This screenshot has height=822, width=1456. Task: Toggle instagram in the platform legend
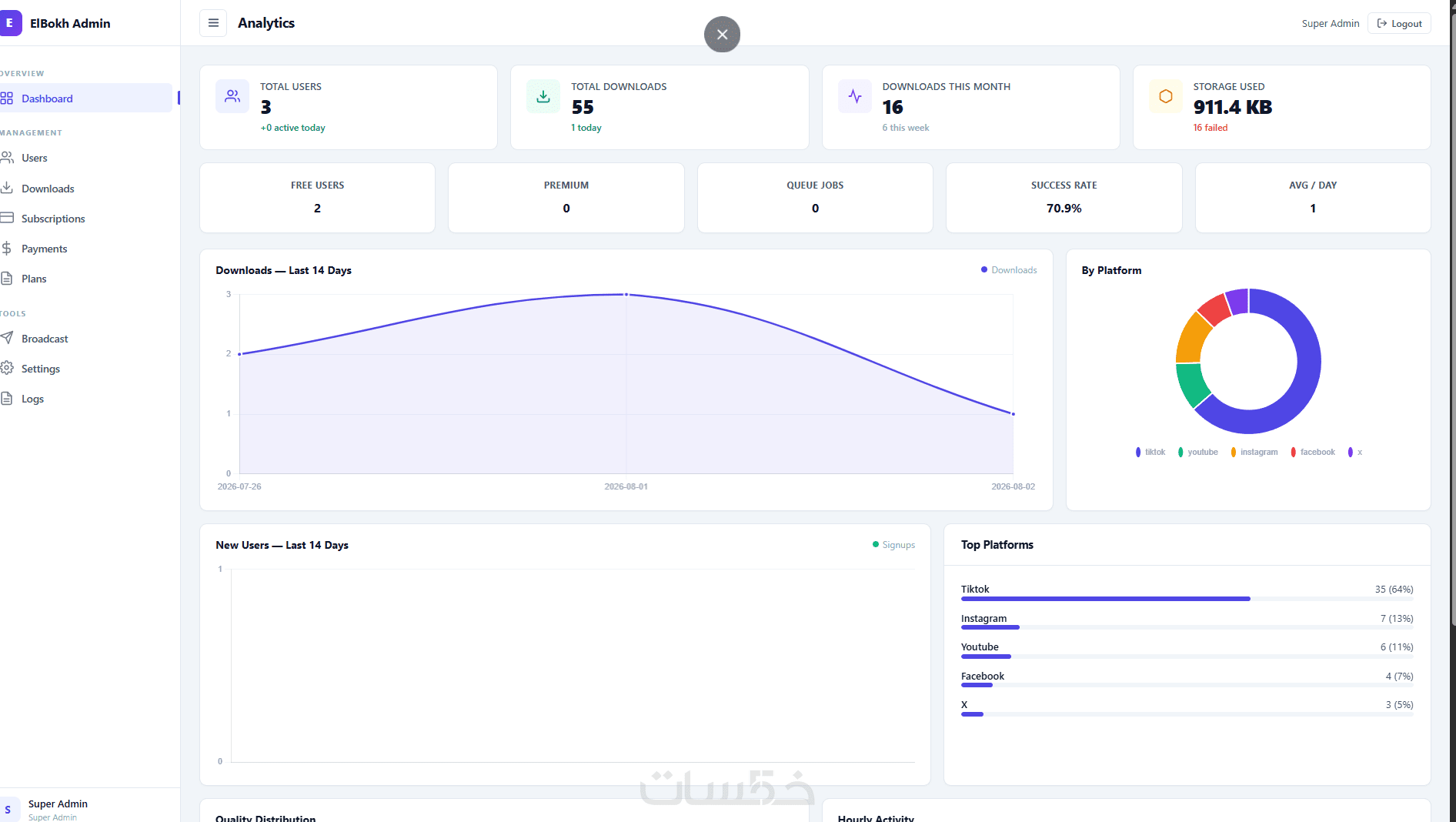[1254, 452]
